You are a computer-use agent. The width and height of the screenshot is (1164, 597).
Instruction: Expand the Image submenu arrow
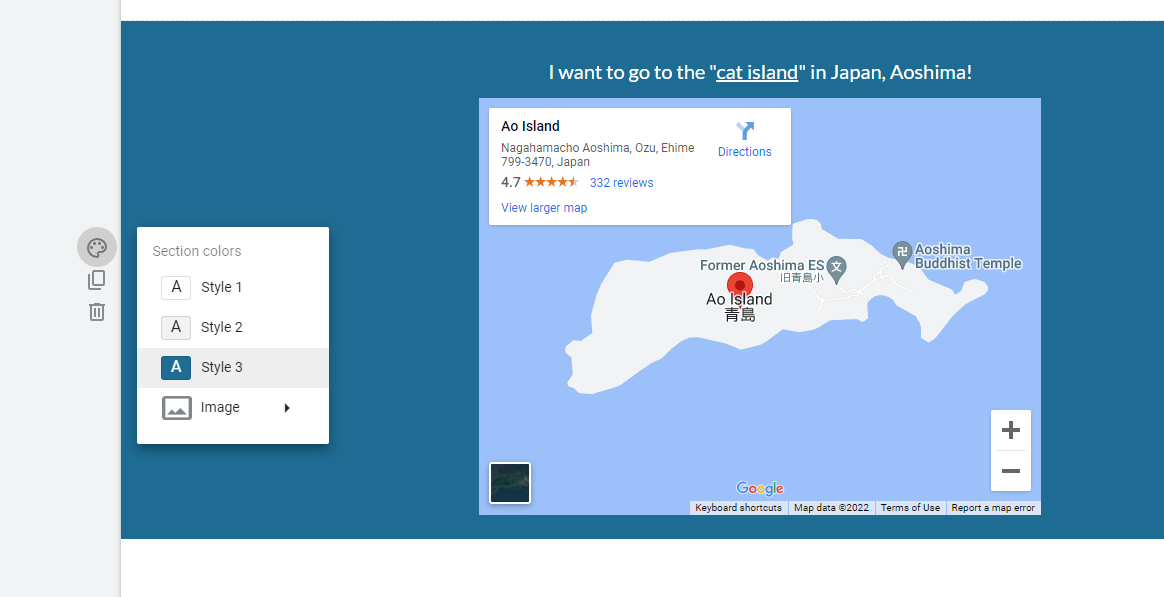[x=287, y=408]
